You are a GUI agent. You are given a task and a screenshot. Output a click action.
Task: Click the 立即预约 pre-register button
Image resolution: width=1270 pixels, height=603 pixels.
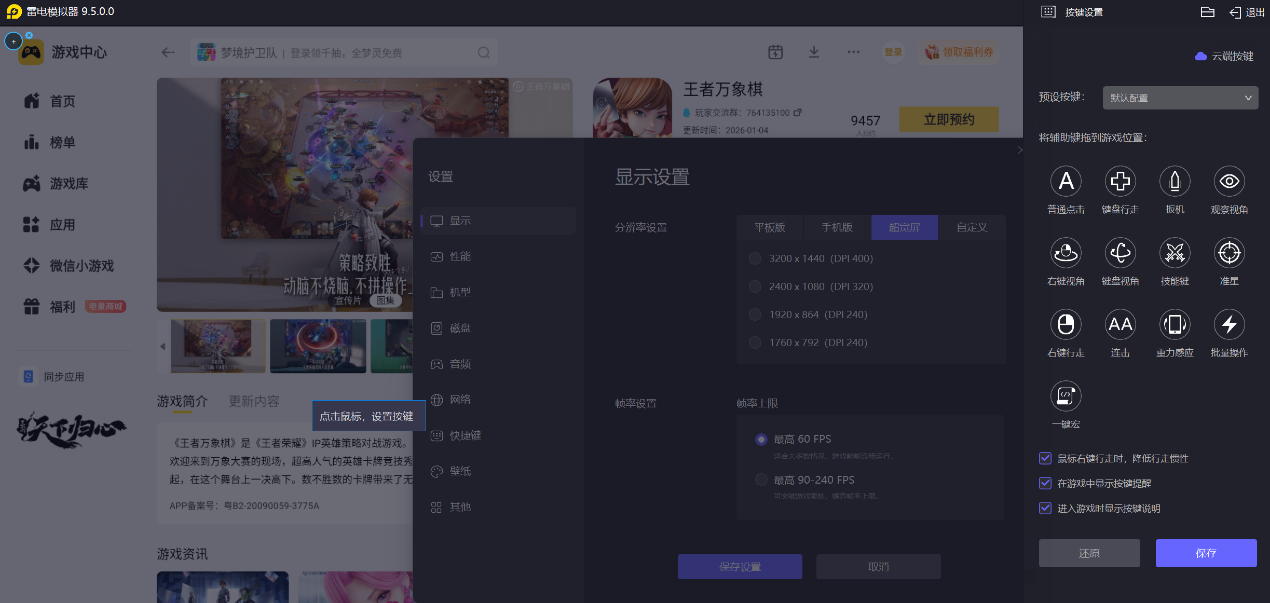(949, 119)
